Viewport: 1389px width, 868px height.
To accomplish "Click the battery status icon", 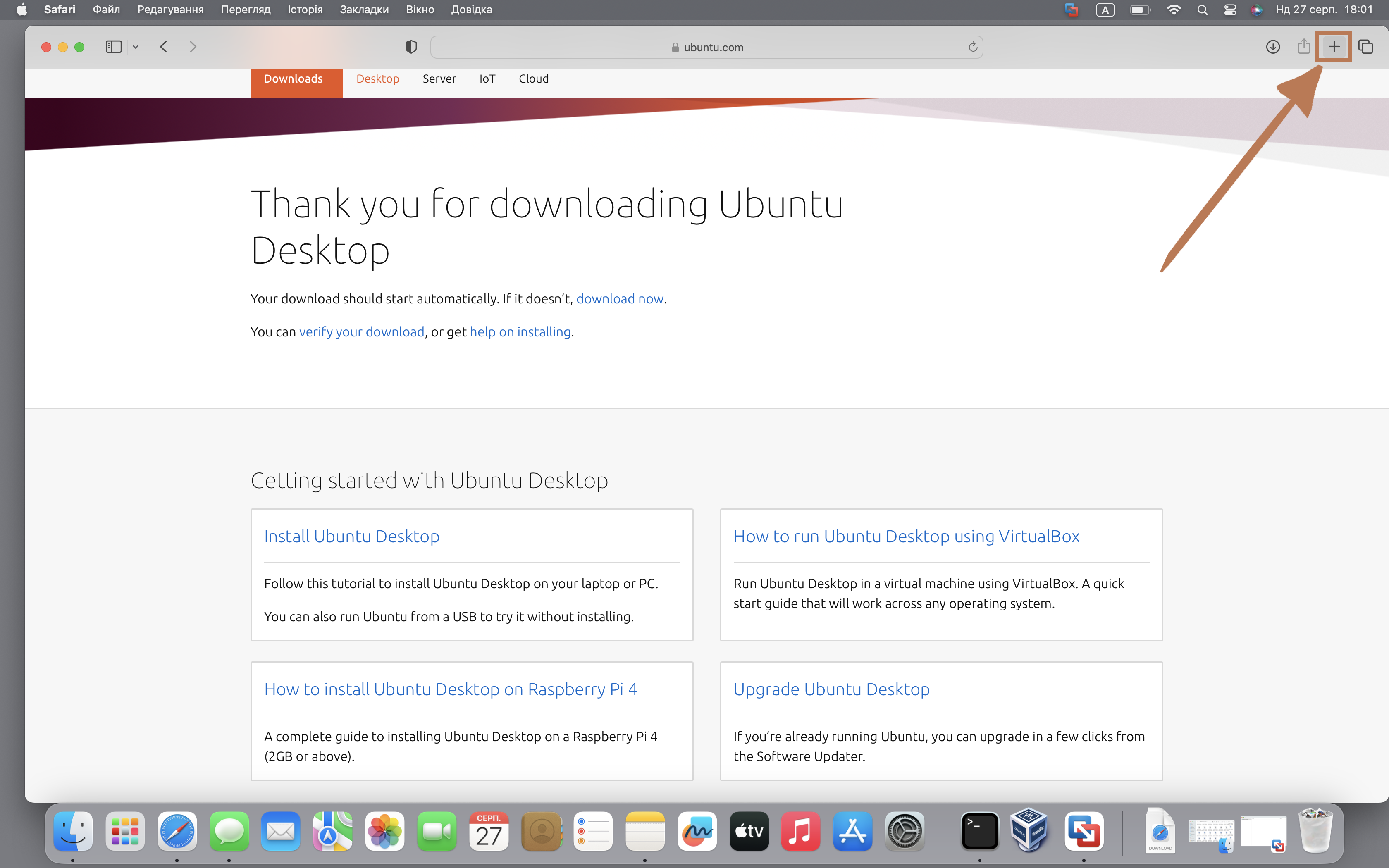I will (1140, 10).
